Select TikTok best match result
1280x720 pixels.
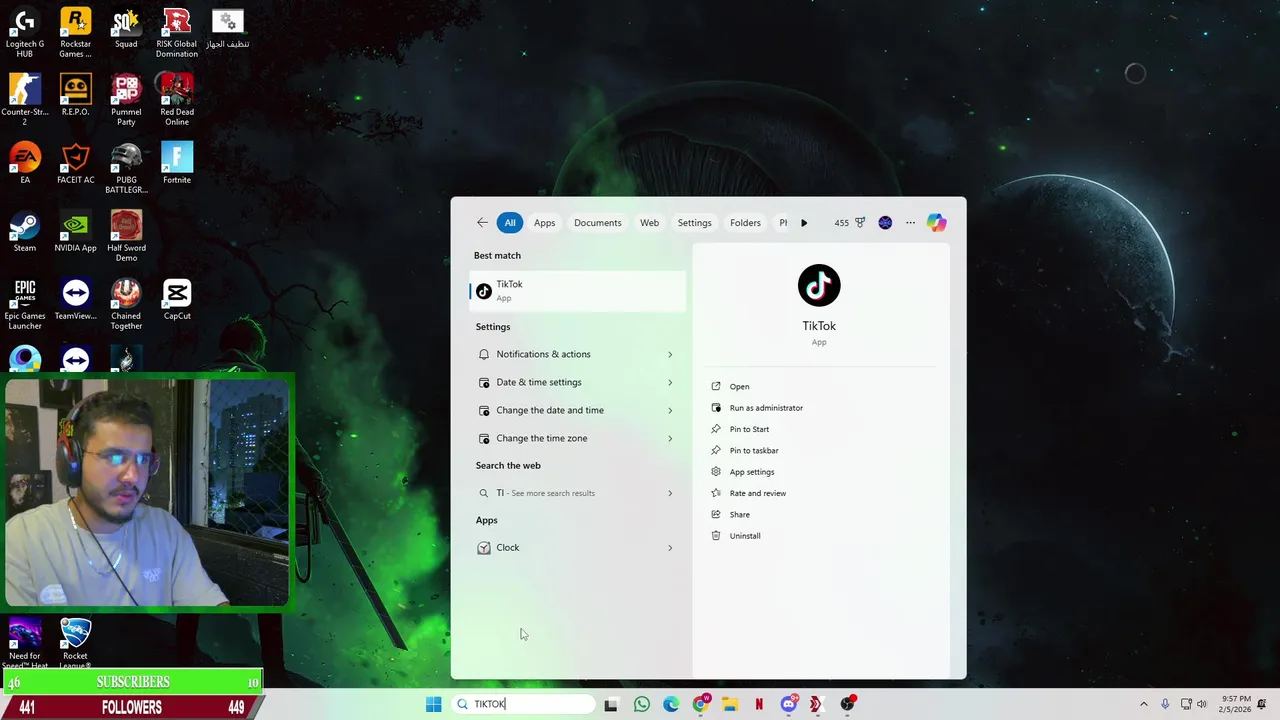[578, 291]
